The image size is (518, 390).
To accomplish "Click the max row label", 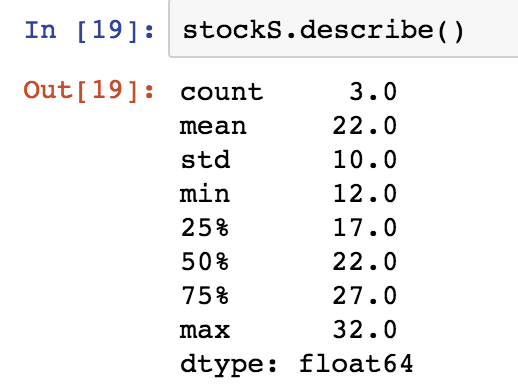I will [205, 330].
